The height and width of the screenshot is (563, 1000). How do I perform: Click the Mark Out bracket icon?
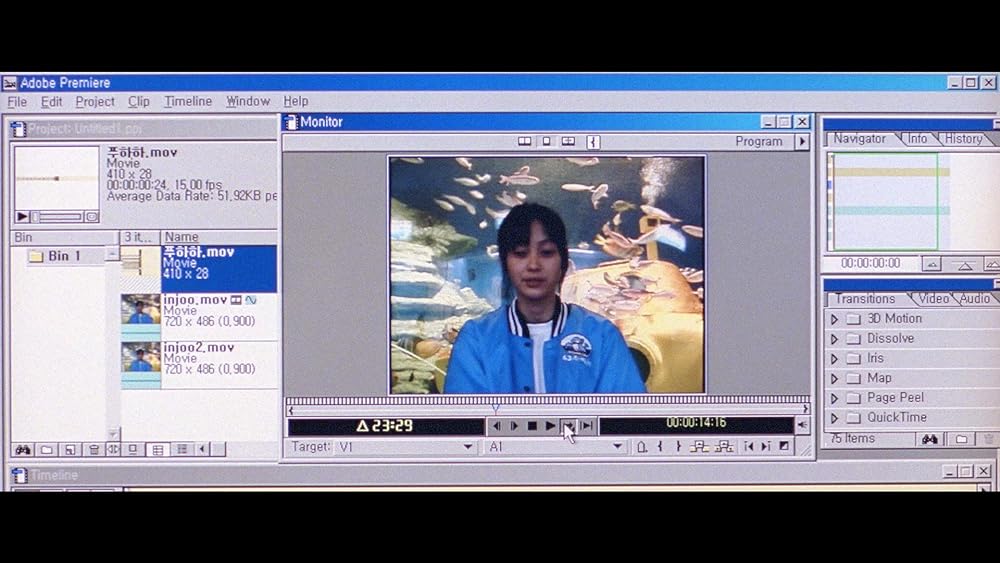pos(677,447)
